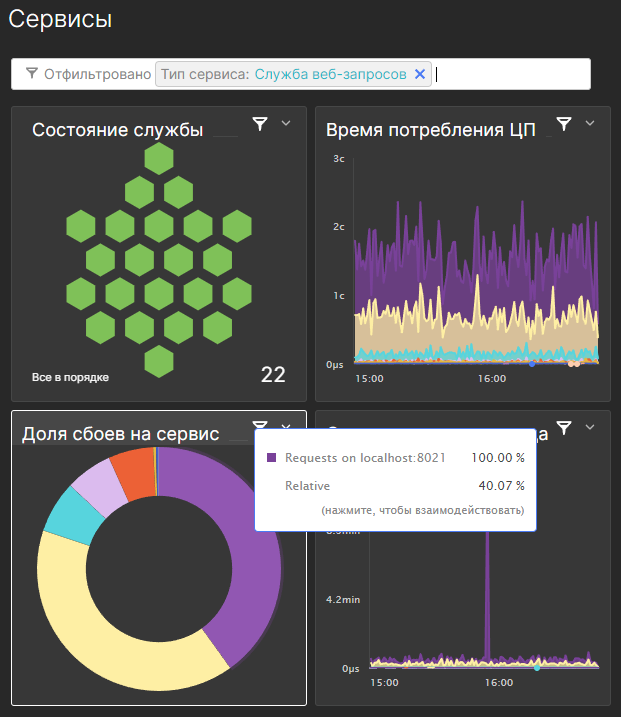This screenshot has height=717, width=621.
Task: Click filter icon on the tooltip-covered chart tile
Action: (x=564, y=428)
